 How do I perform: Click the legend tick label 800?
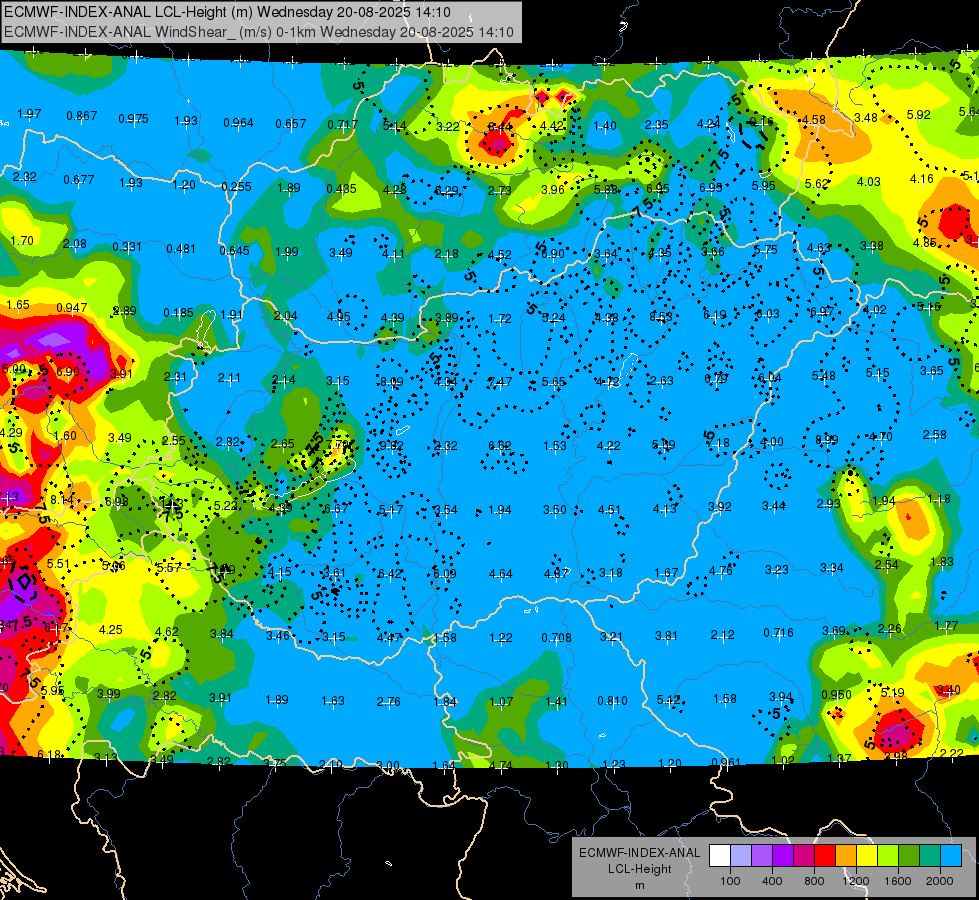pos(814,881)
